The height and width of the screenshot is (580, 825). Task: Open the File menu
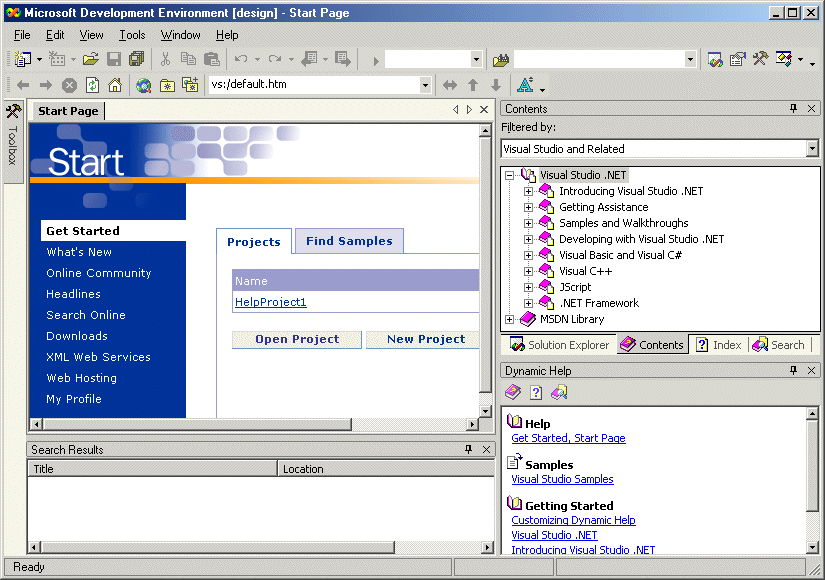pyautogui.click(x=22, y=35)
